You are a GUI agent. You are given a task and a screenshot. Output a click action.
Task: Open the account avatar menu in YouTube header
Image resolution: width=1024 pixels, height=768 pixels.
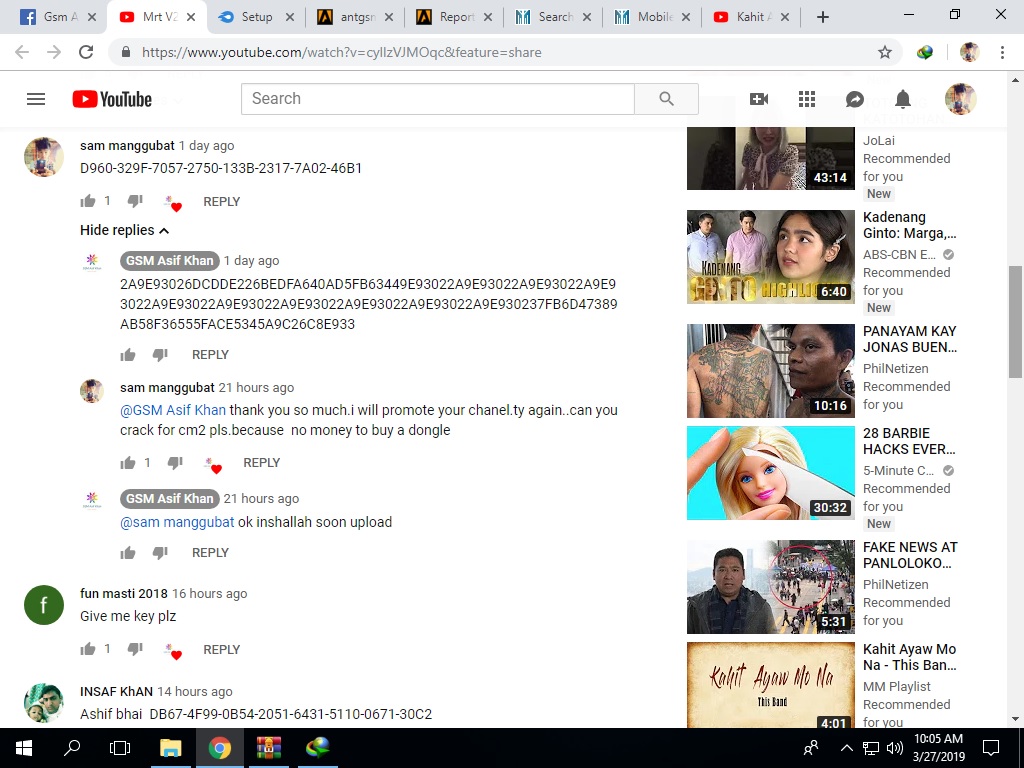pos(960,99)
